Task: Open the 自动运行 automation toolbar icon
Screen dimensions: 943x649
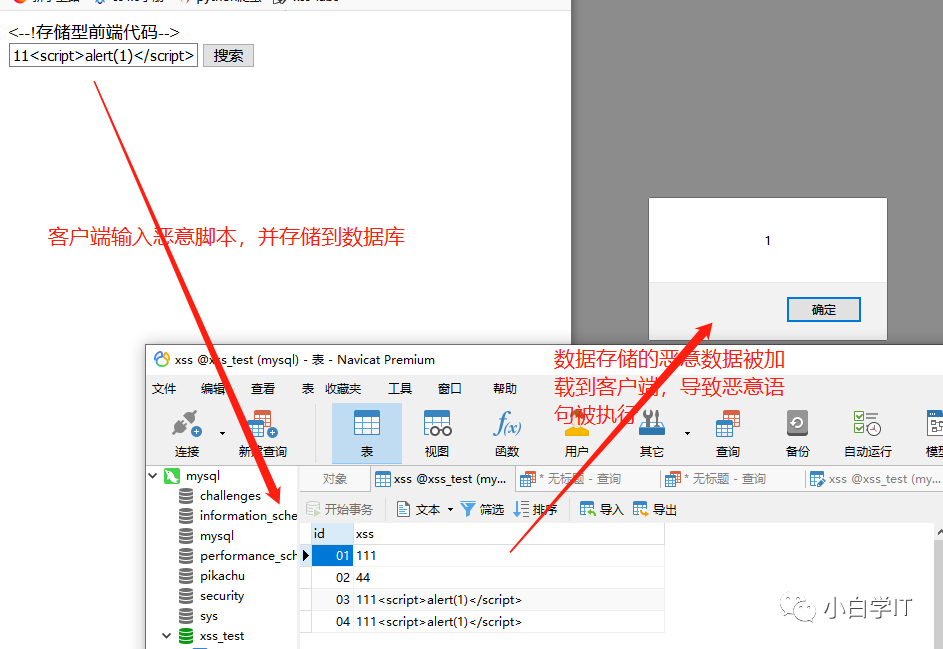Action: pyautogui.click(x=867, y=423)
